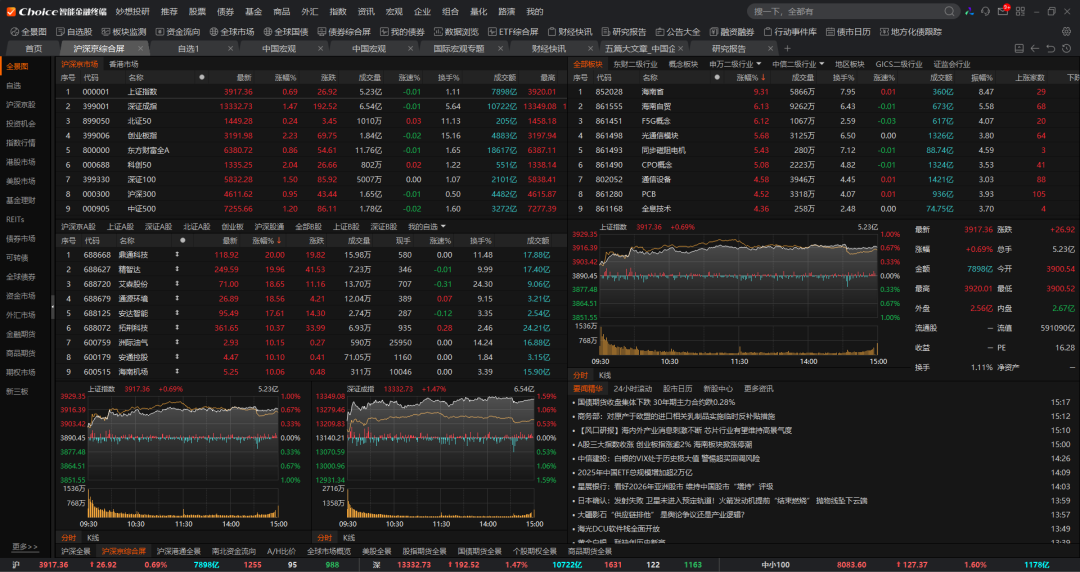
Task: Open the 宏观 menu in top menu bar
Action: (394, 11)
